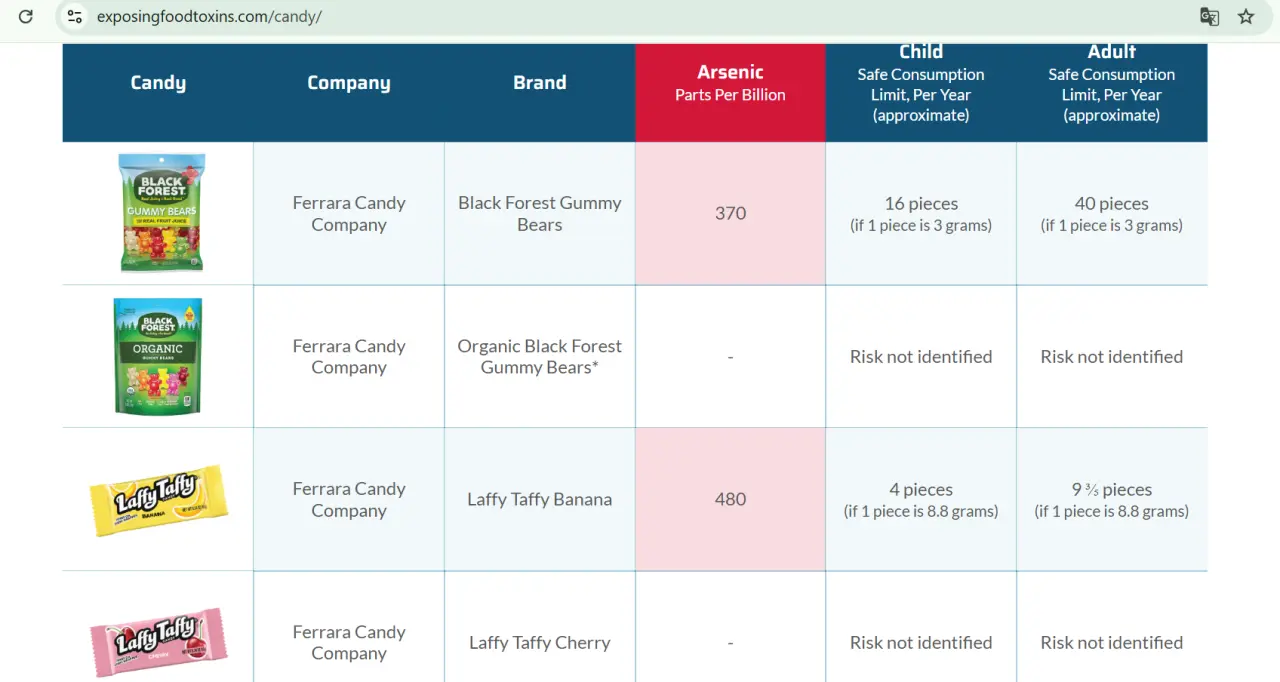Reload the page with the refresh icon

click(26, 17)
